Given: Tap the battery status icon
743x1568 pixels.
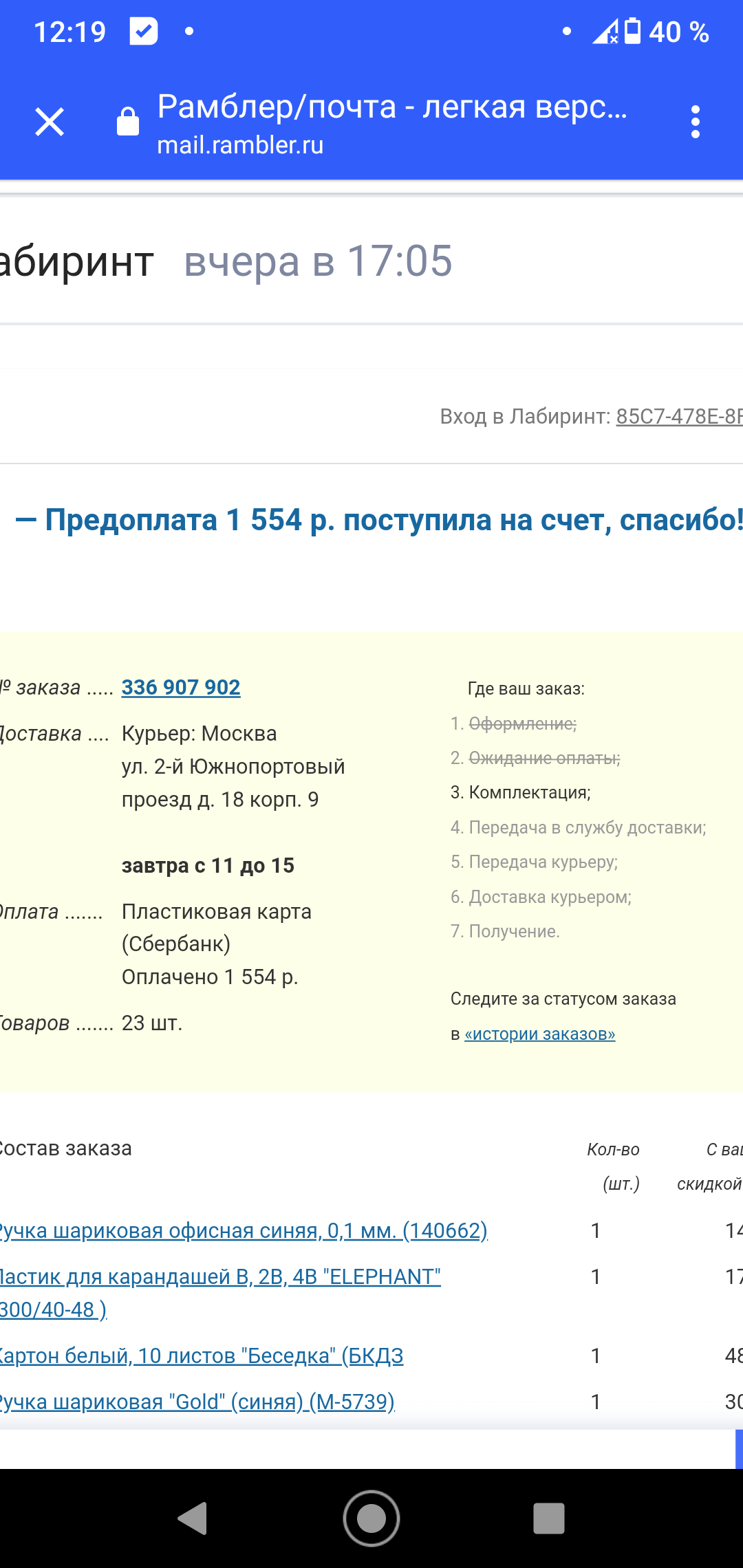Looking at the screenshot, I should [x=632, y=31].
